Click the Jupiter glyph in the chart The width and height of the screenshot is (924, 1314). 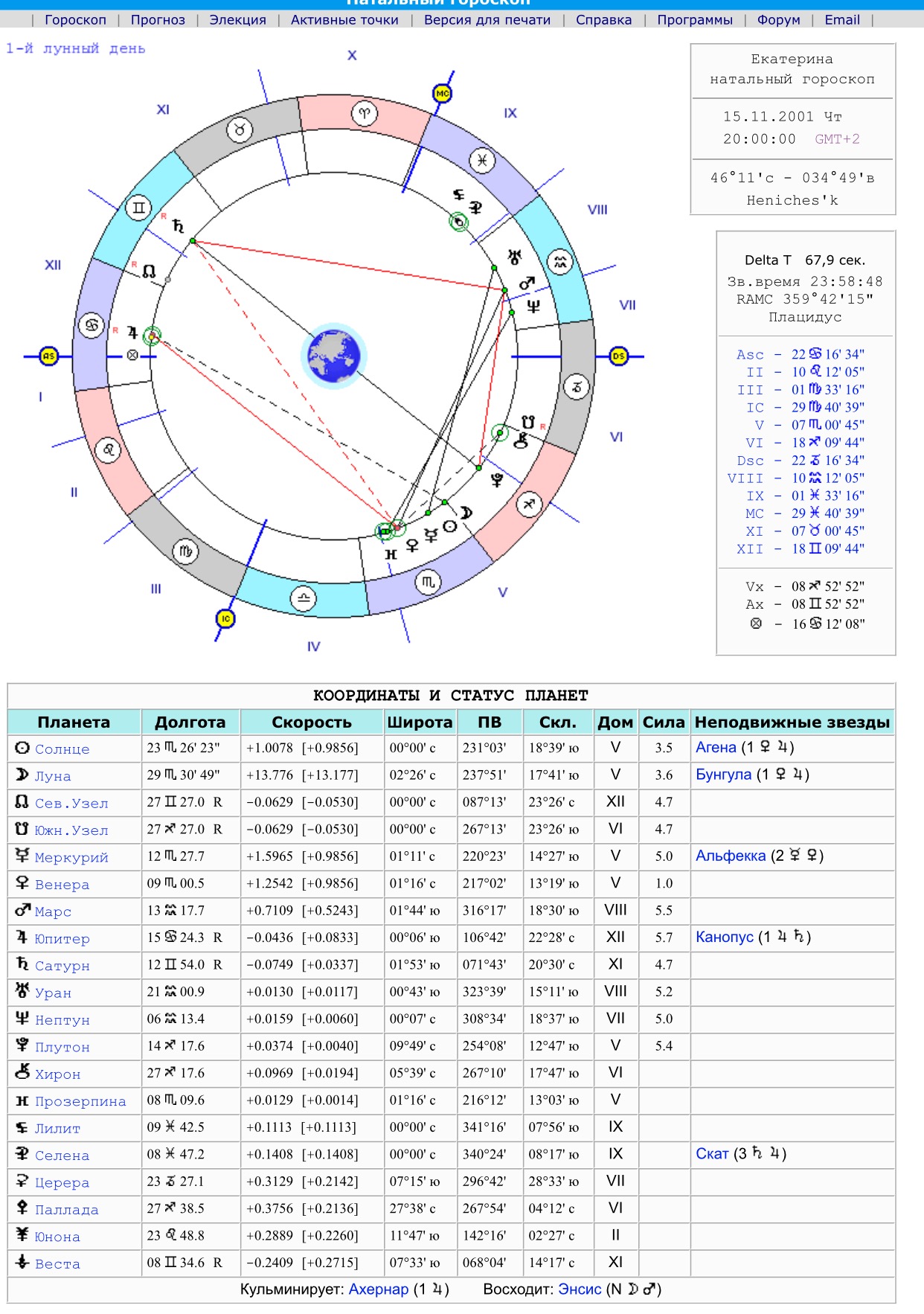(x=132, y=333)
